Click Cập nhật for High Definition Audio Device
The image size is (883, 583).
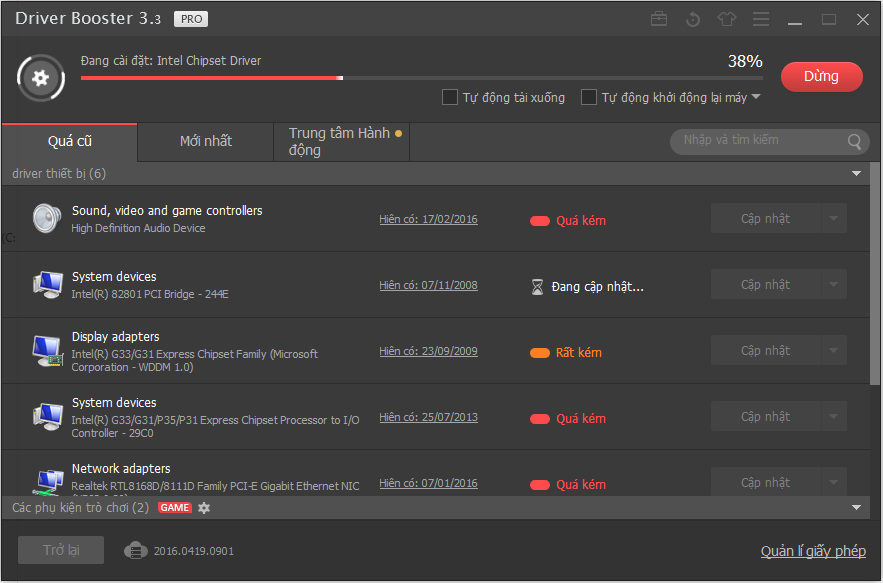click(765, 219)
